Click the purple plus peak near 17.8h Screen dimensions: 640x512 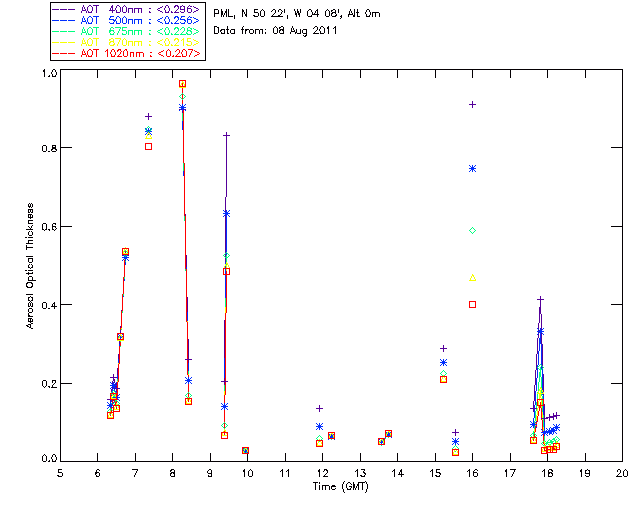click(540, 299)
